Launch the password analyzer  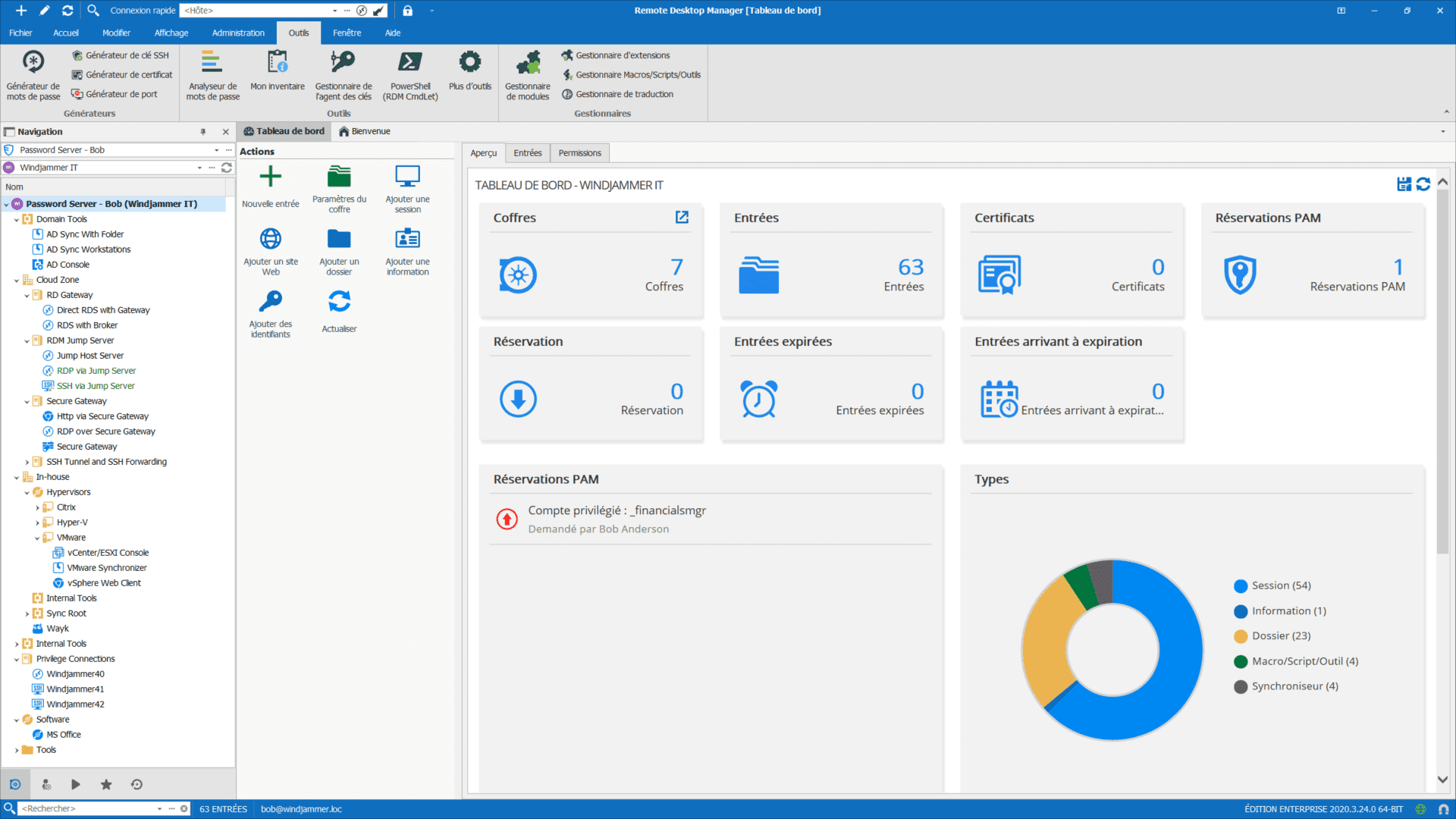click(212, 74)
